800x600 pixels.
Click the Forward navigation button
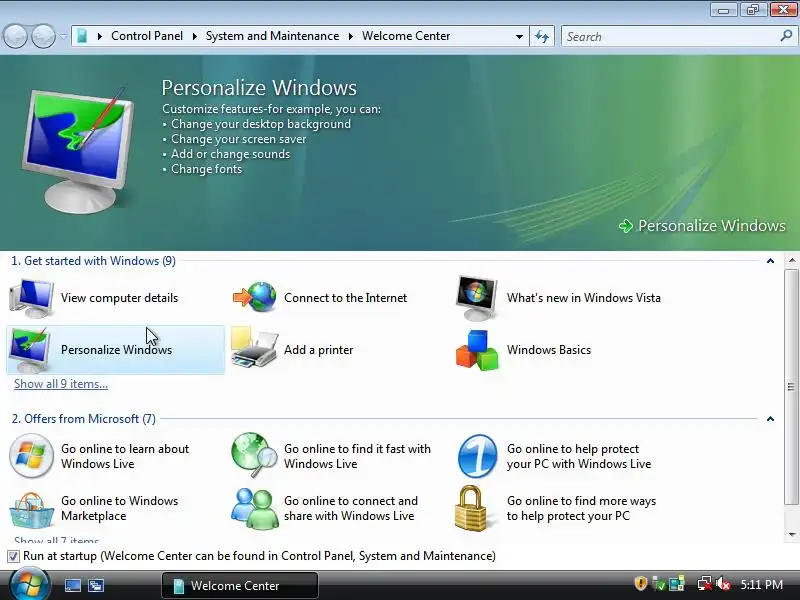click(x=44, y=36)
